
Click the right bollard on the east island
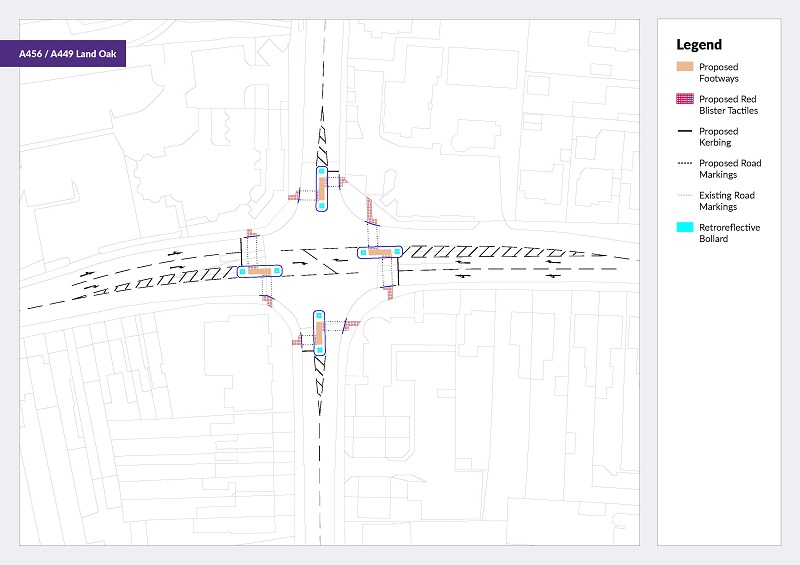coord(397,251)
